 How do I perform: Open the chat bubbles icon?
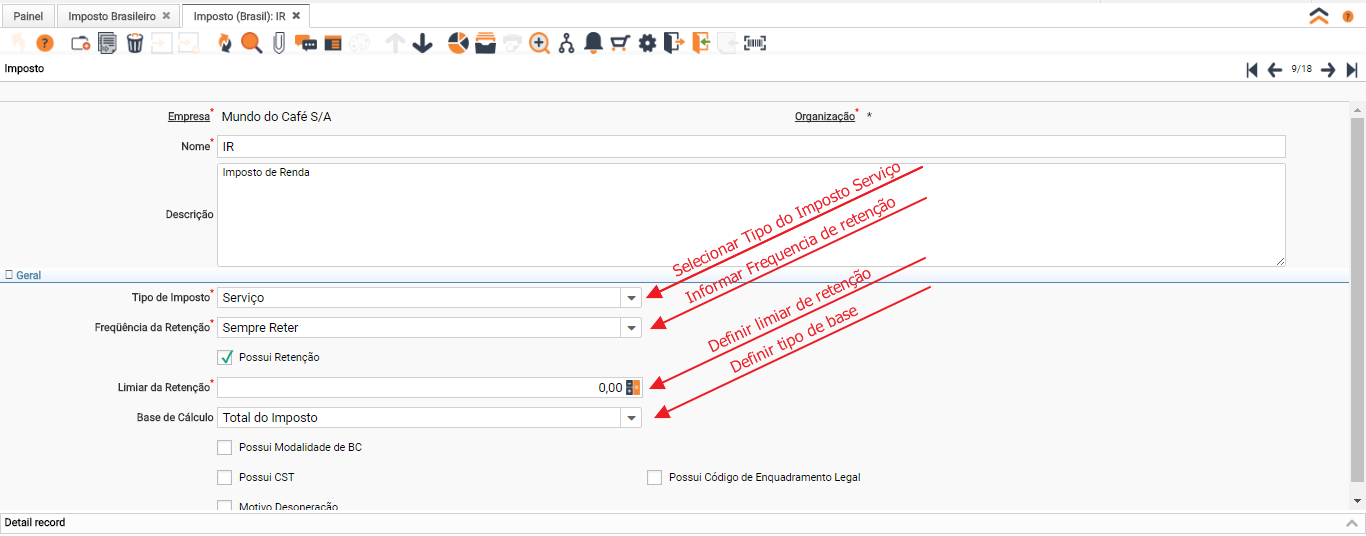[x=306, y=43]
